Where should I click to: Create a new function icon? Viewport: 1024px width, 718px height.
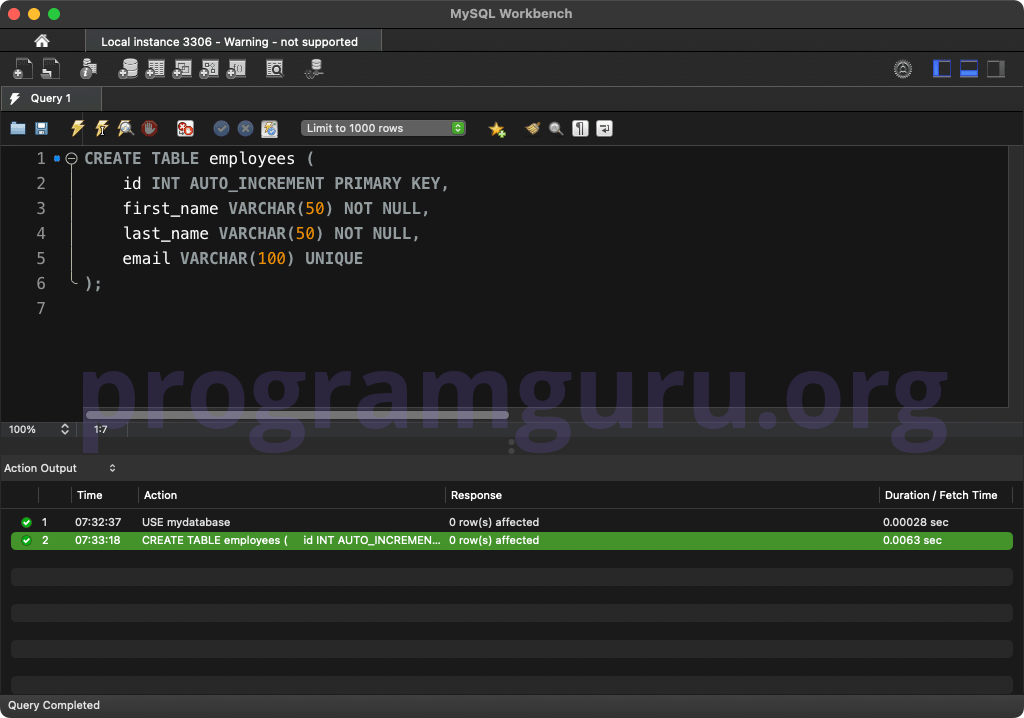pos(236,69)
